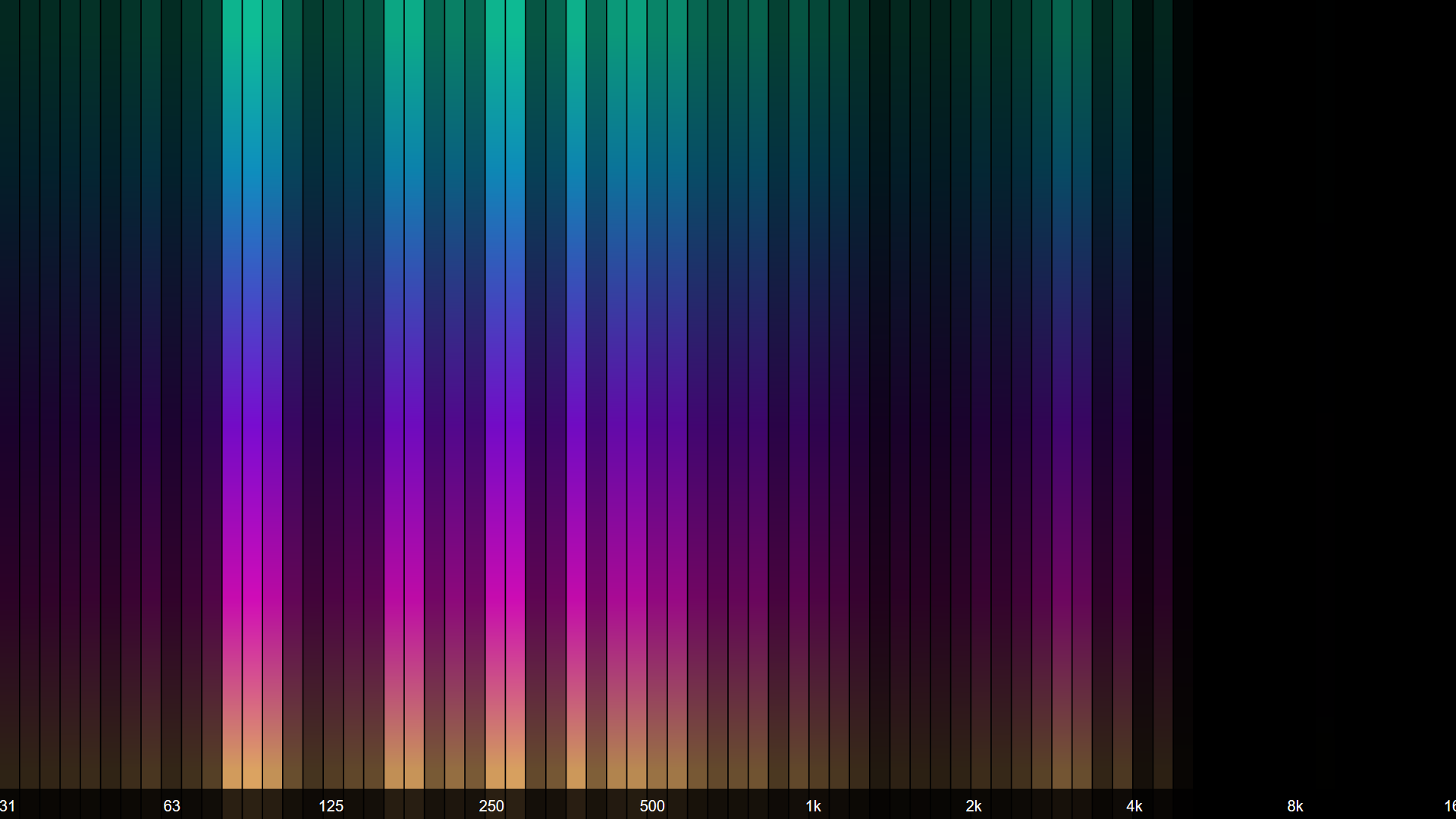Click the 63 Hz frequency label
Viewport: 1456px width, 819px height.
tap(171, 806)
